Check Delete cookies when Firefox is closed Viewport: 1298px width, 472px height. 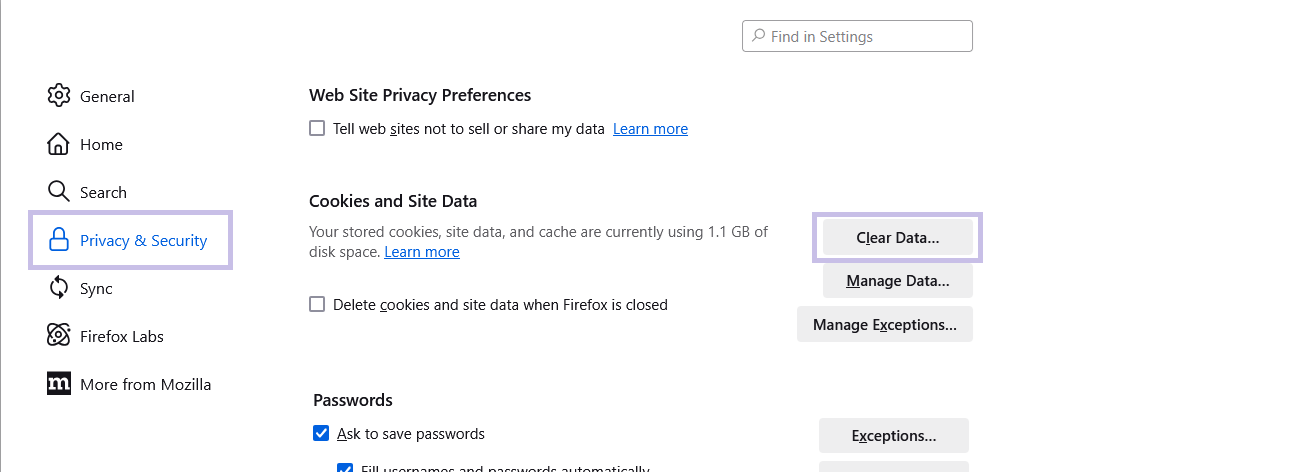tap(317, 305)
